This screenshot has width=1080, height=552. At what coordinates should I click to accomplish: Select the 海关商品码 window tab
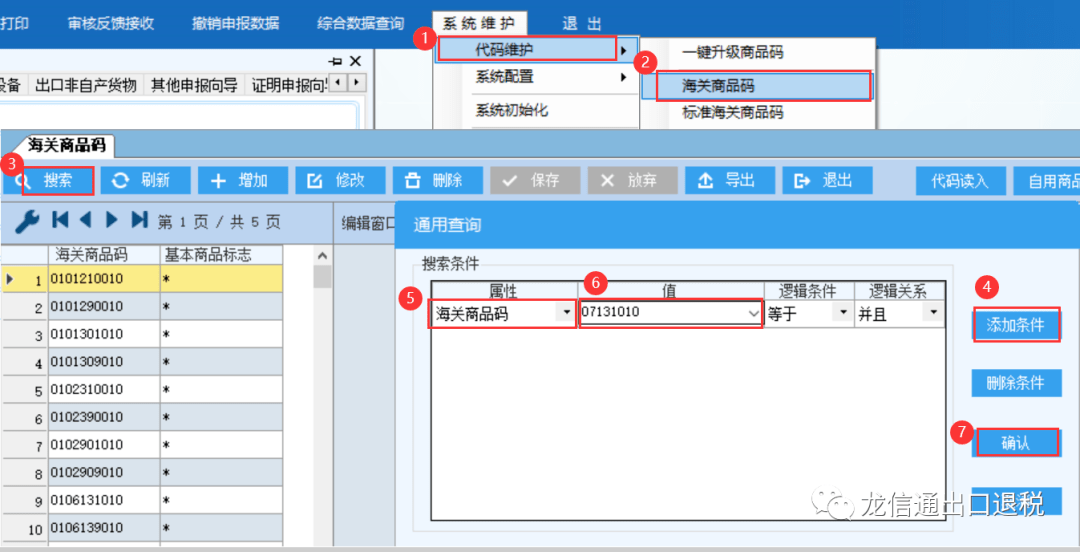coord(66,146)
